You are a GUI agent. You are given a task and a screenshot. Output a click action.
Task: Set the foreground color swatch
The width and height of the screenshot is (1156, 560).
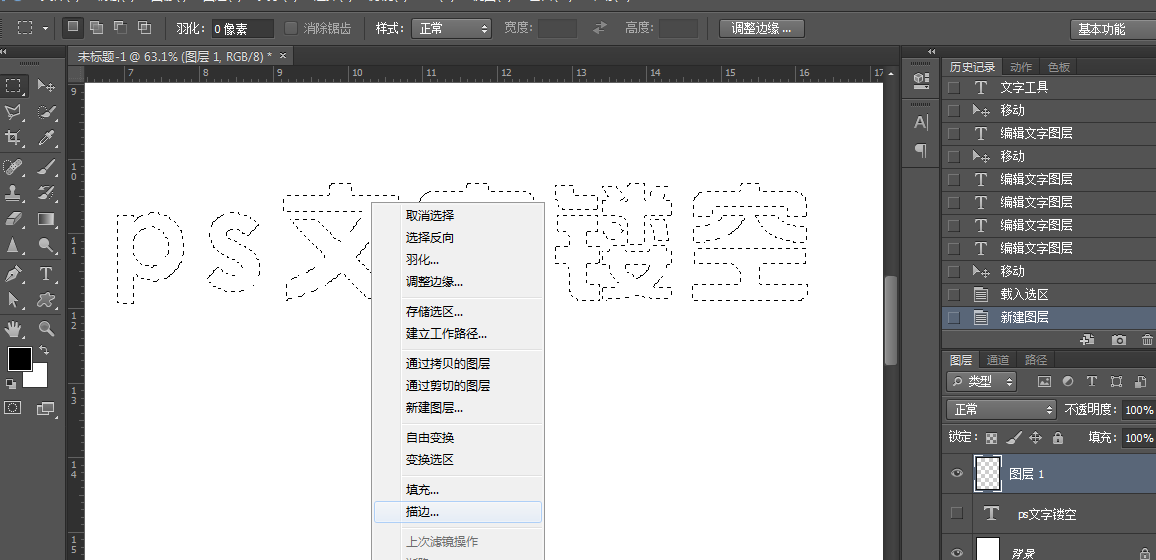point(19,358)
